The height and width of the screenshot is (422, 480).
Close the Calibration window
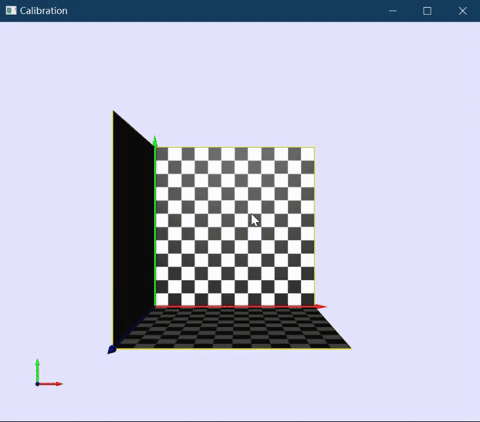[462, 11]
